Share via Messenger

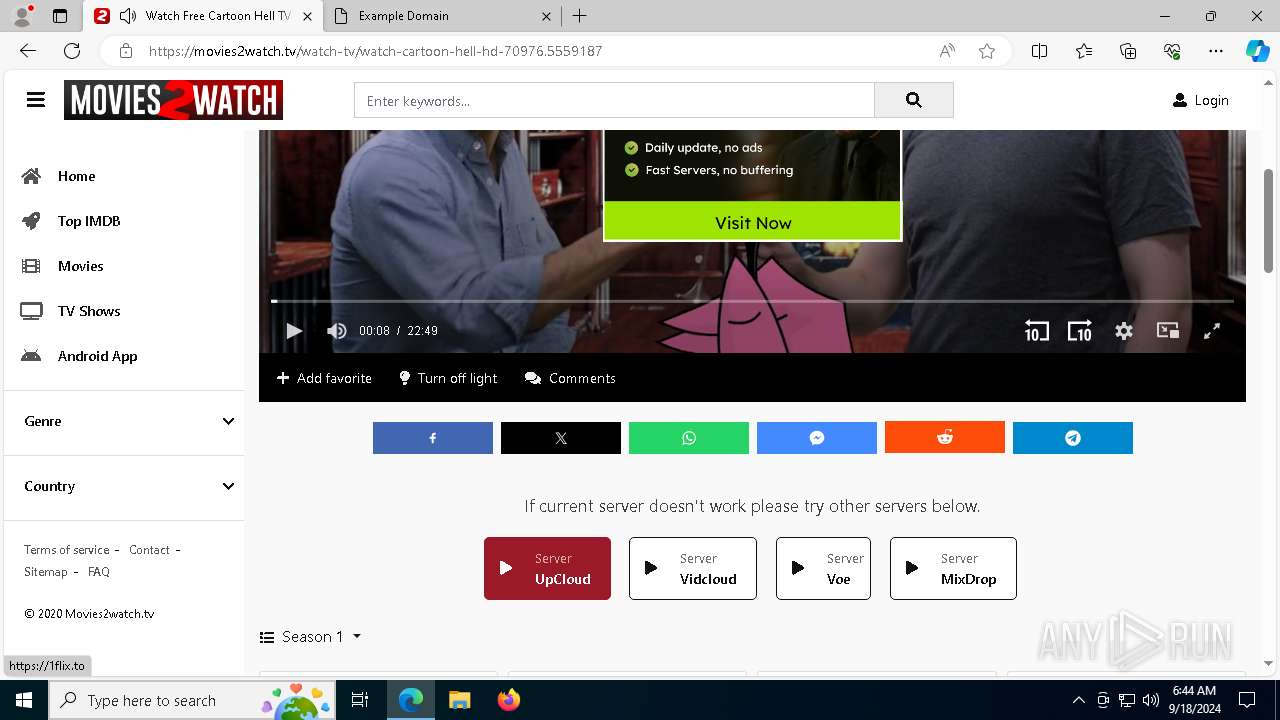click(817, 438)
